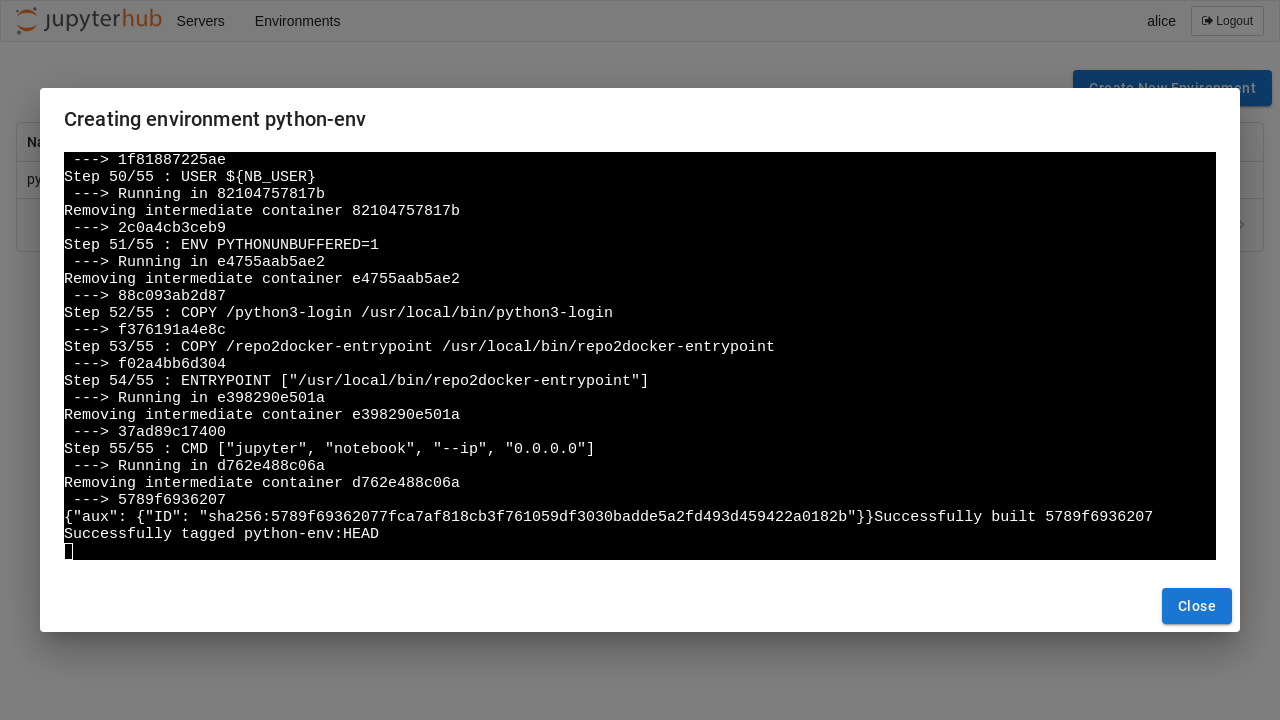Click the Step 52/55 COPY python3-login line

point(338,313)
